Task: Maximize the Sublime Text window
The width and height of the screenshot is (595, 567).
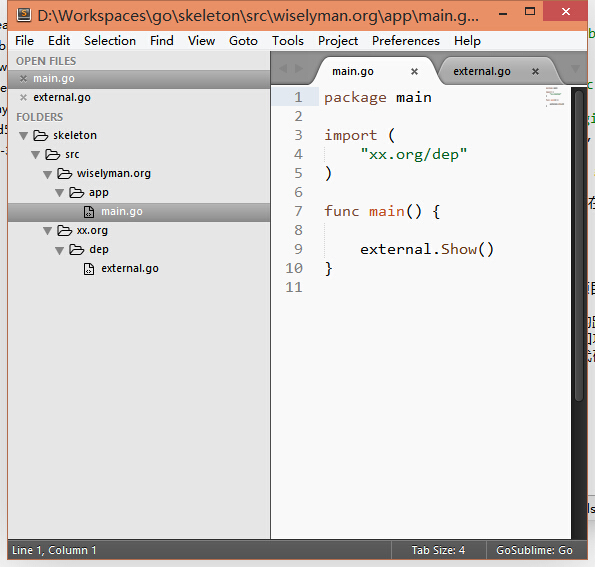Action: coord(530,11)
